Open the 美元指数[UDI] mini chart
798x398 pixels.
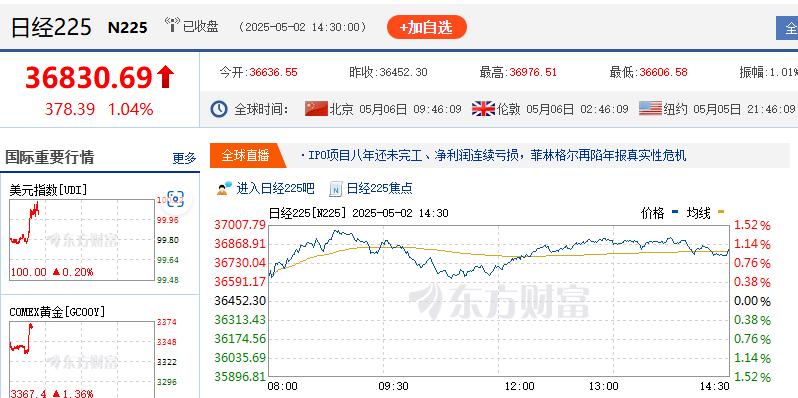tap(81, 240)
